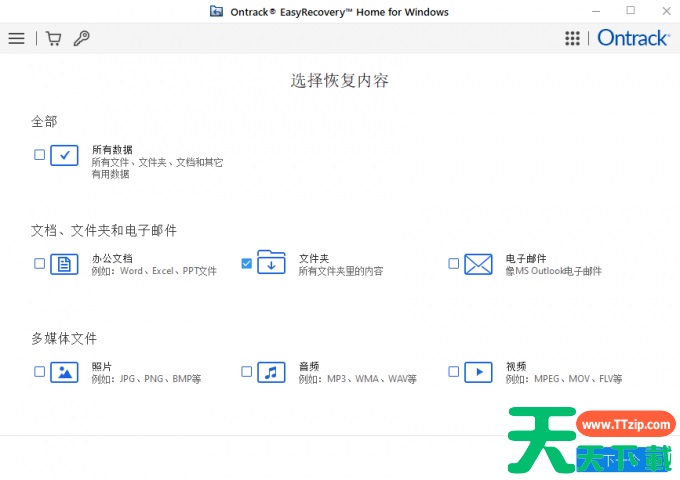680x480 pixels.
Task: Enable the 所有数据 checkbox
Action: (x=39, y=154)
